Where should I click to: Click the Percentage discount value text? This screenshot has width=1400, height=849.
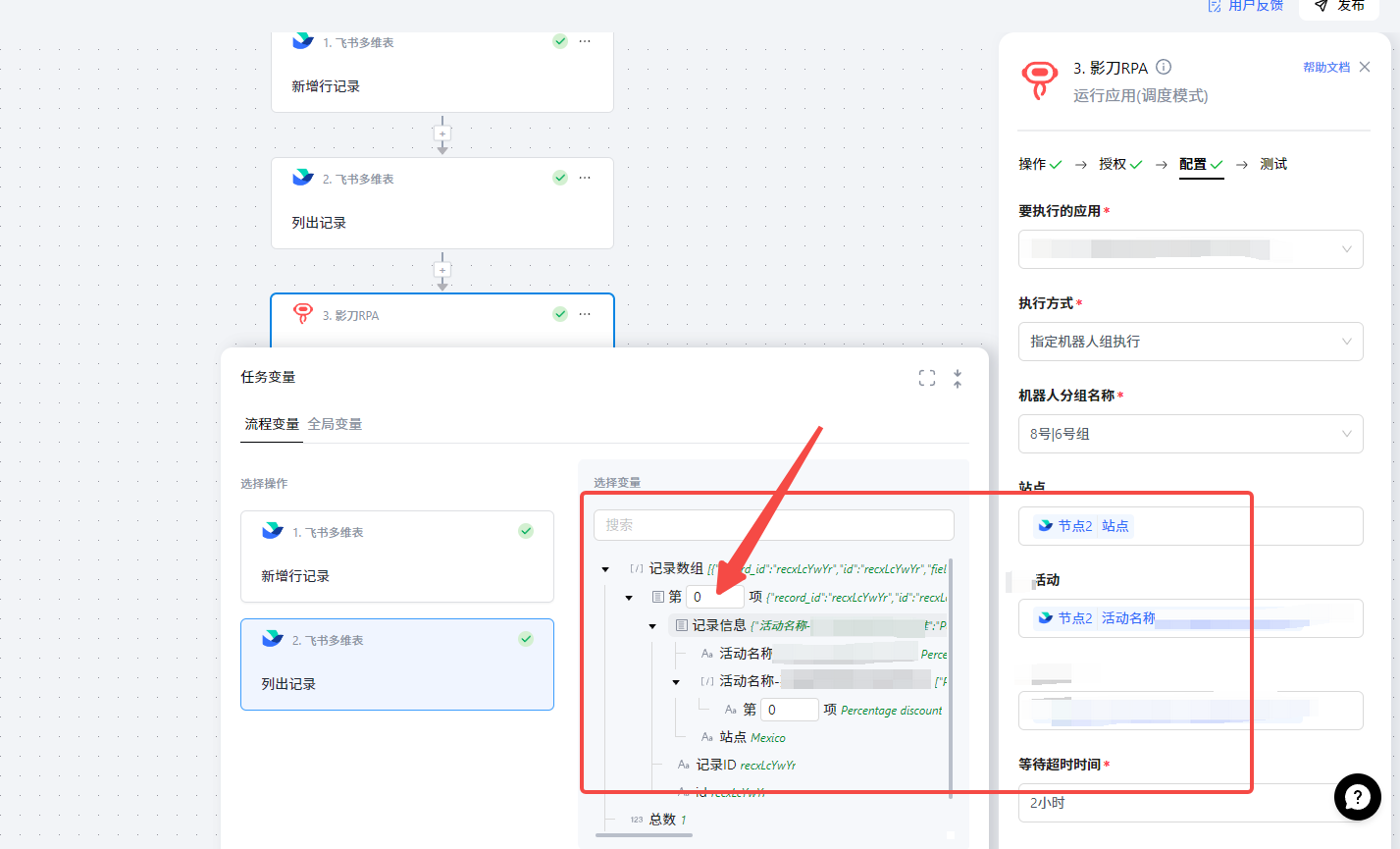pos(892,711)
